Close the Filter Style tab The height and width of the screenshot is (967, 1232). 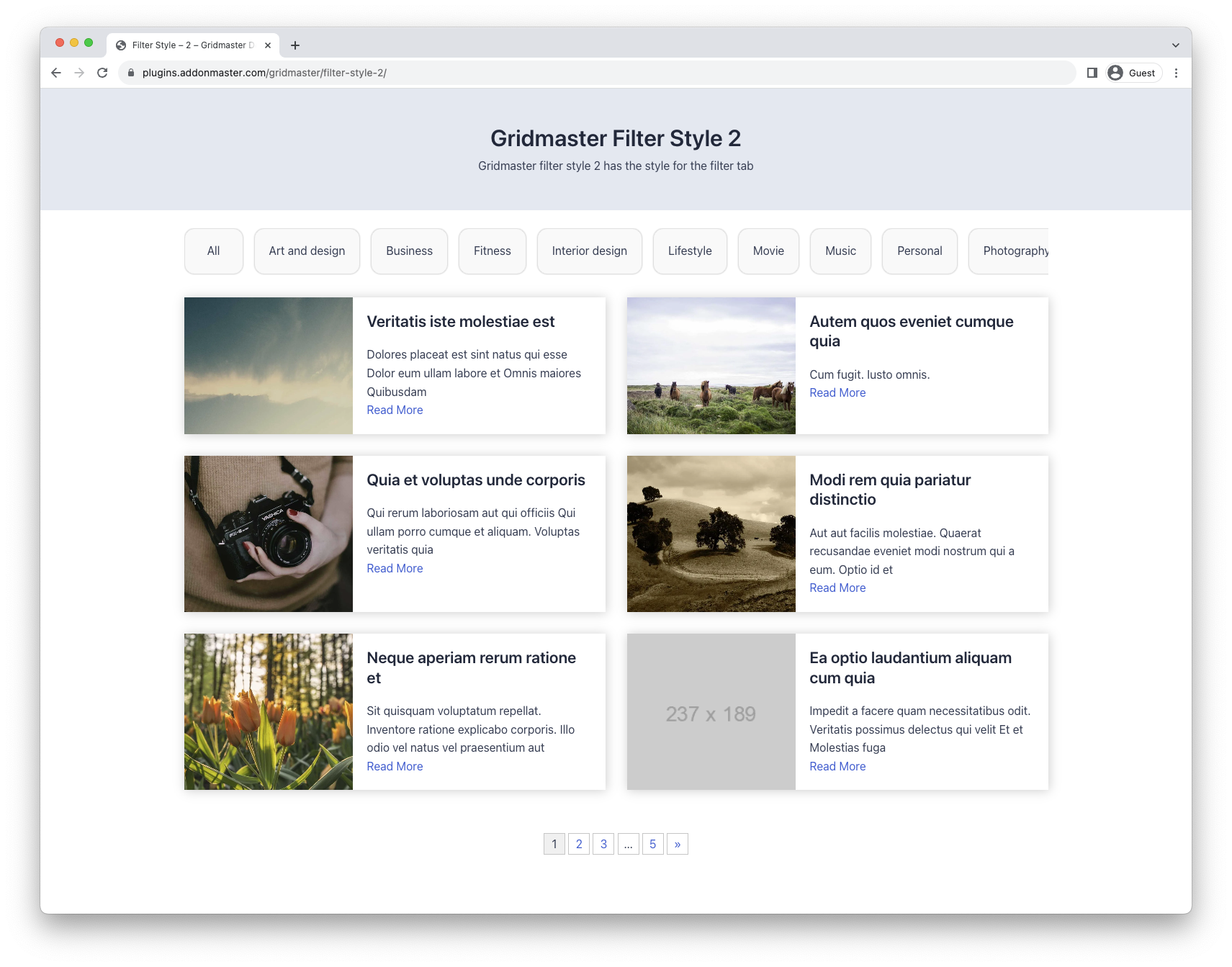pos(268,45)
